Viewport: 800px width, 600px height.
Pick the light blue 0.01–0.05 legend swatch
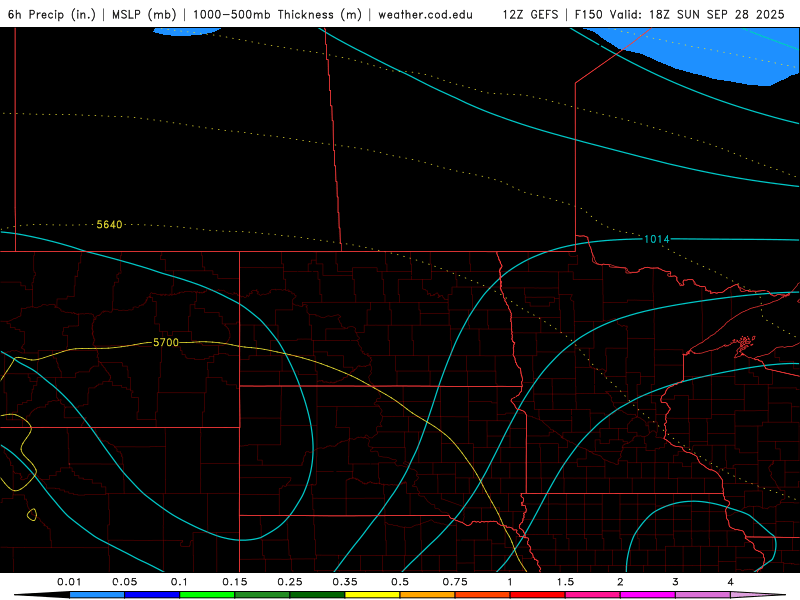(97, 595)
